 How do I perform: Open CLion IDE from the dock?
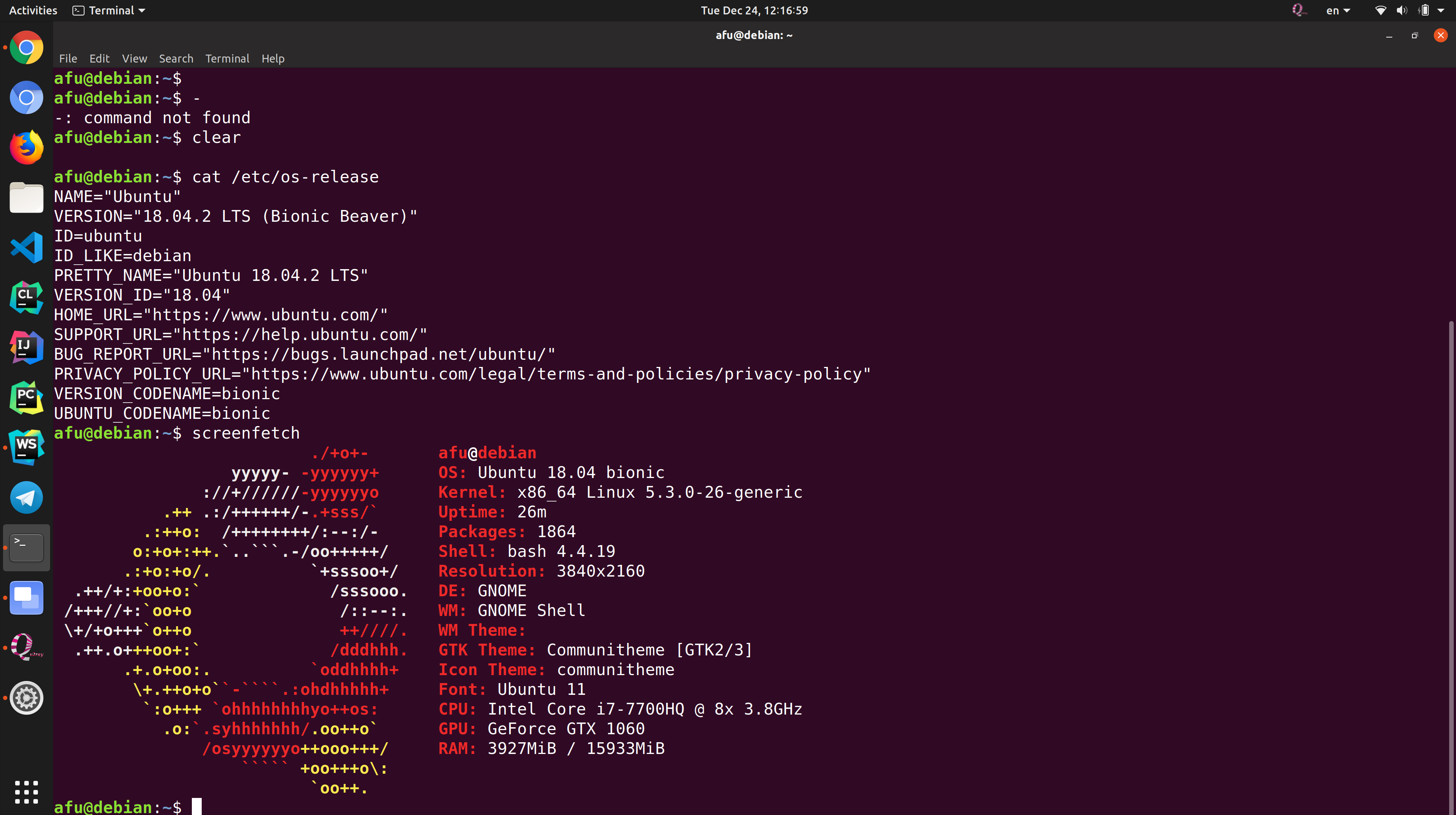point(26,297)
